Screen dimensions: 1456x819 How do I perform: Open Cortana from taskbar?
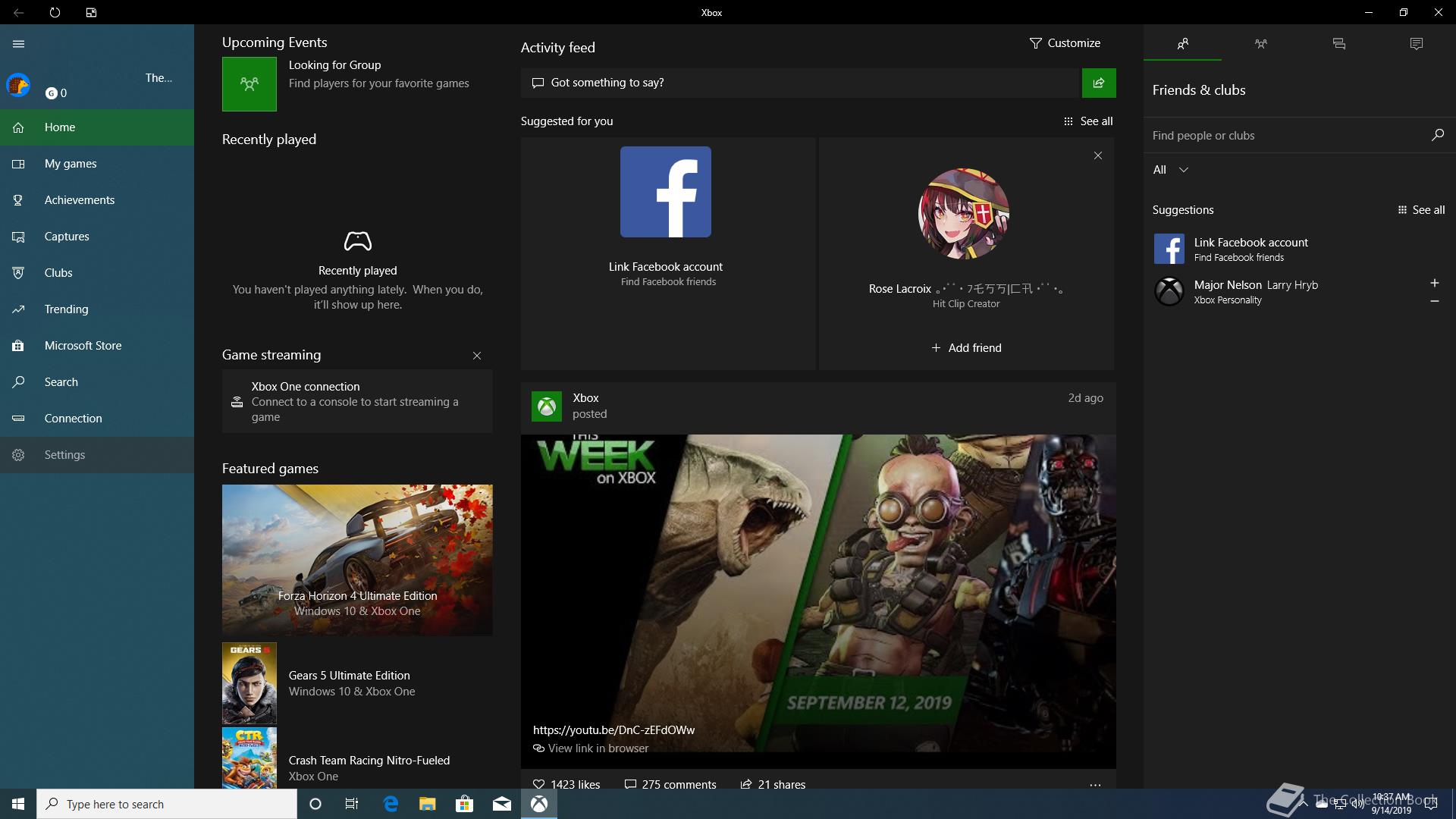click(315, 804)
